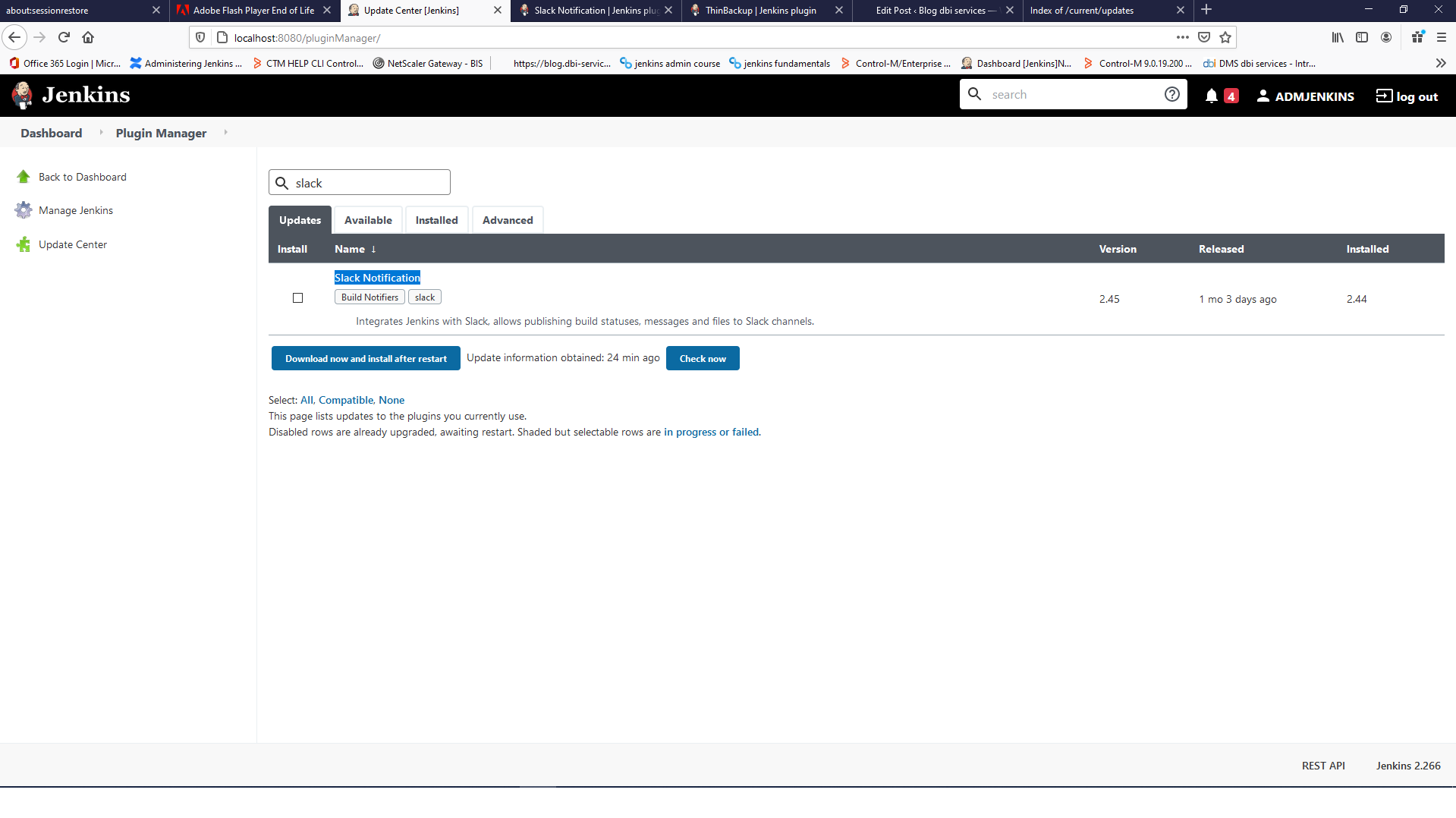Sort by Released column header

[1221, 249]
